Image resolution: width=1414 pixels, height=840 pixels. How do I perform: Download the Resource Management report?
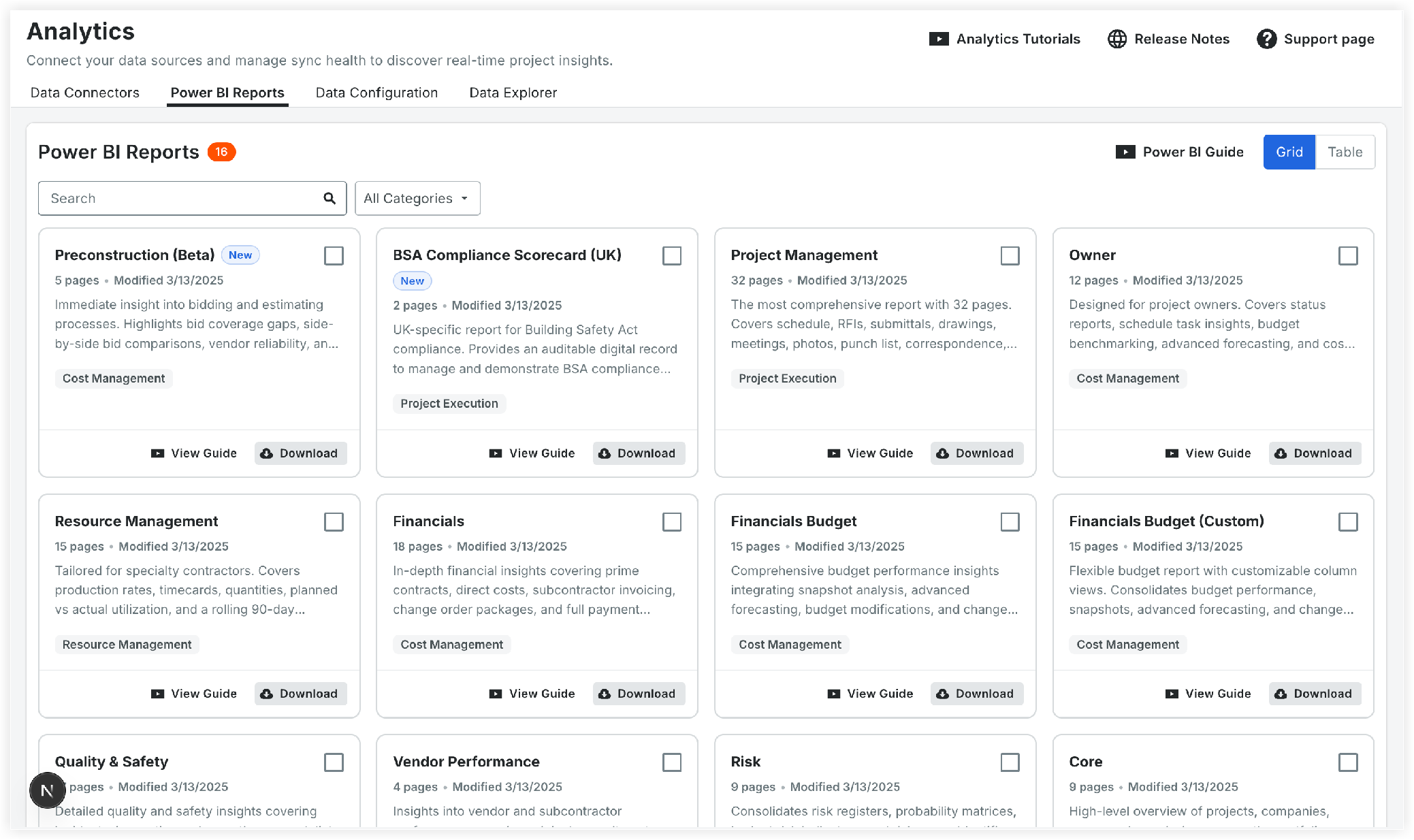[x=300, y=694]
